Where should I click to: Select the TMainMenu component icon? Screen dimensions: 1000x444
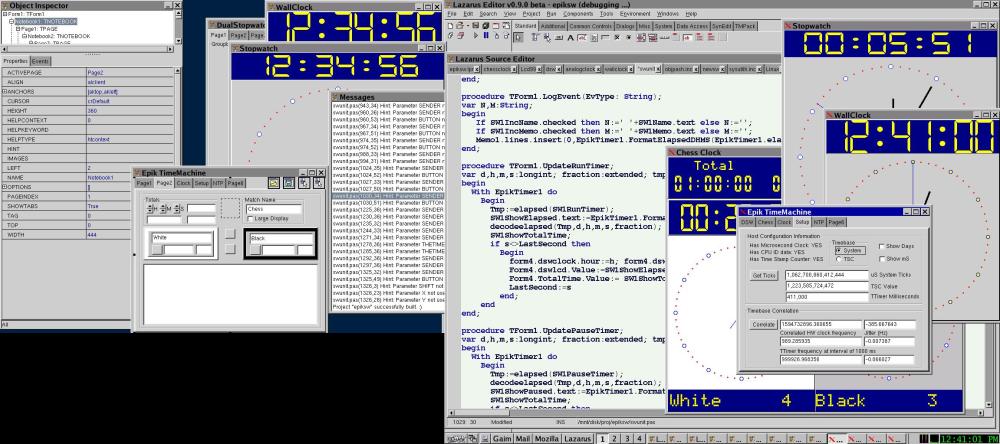pos(535,37)
